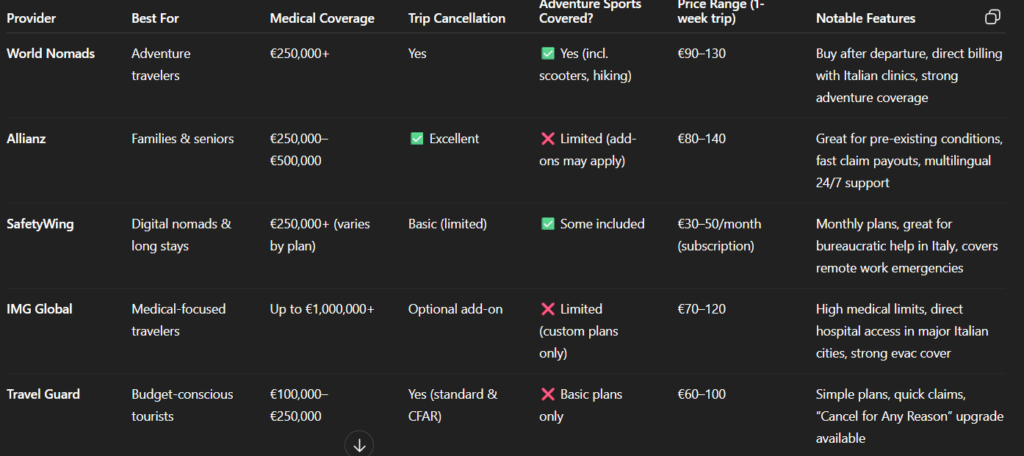The width and height of the screenshot is (1024, 456).
Task: Click IMG Global's high medical limits text
Action: 902,331
